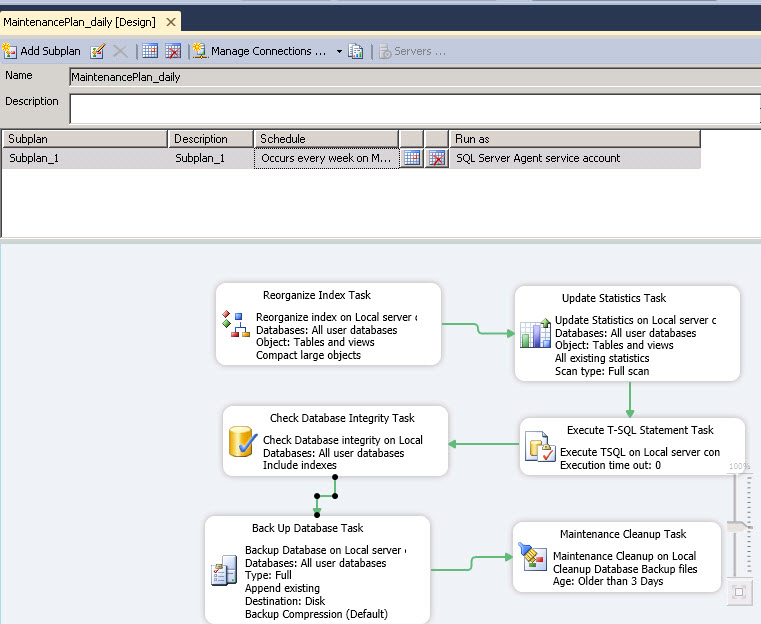Click into the Description text box

(415, 109)
